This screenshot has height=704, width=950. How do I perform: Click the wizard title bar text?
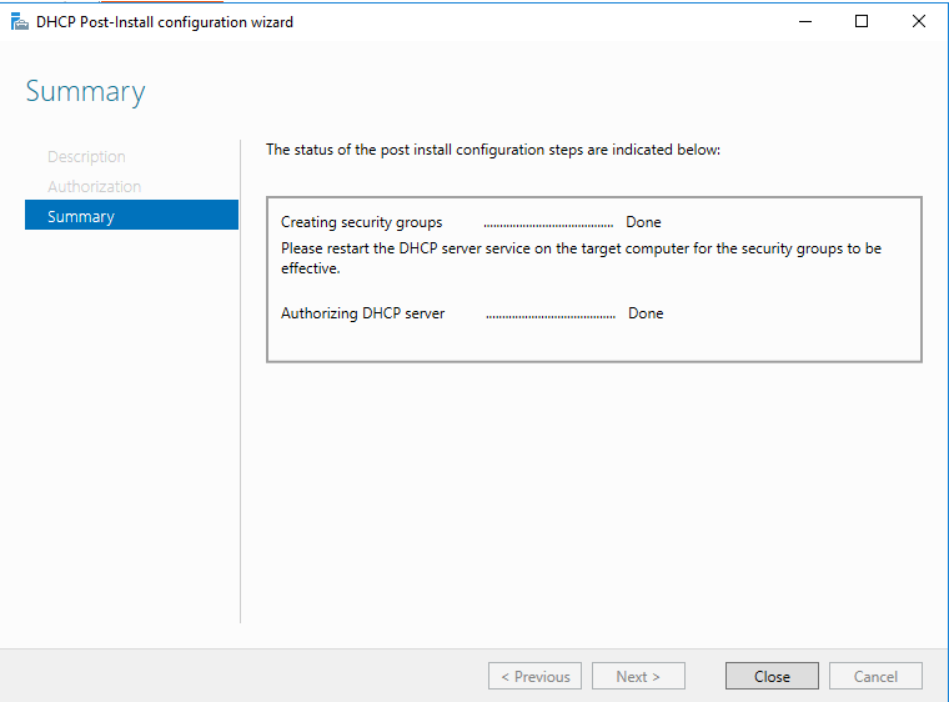click(x=164, y=21)
